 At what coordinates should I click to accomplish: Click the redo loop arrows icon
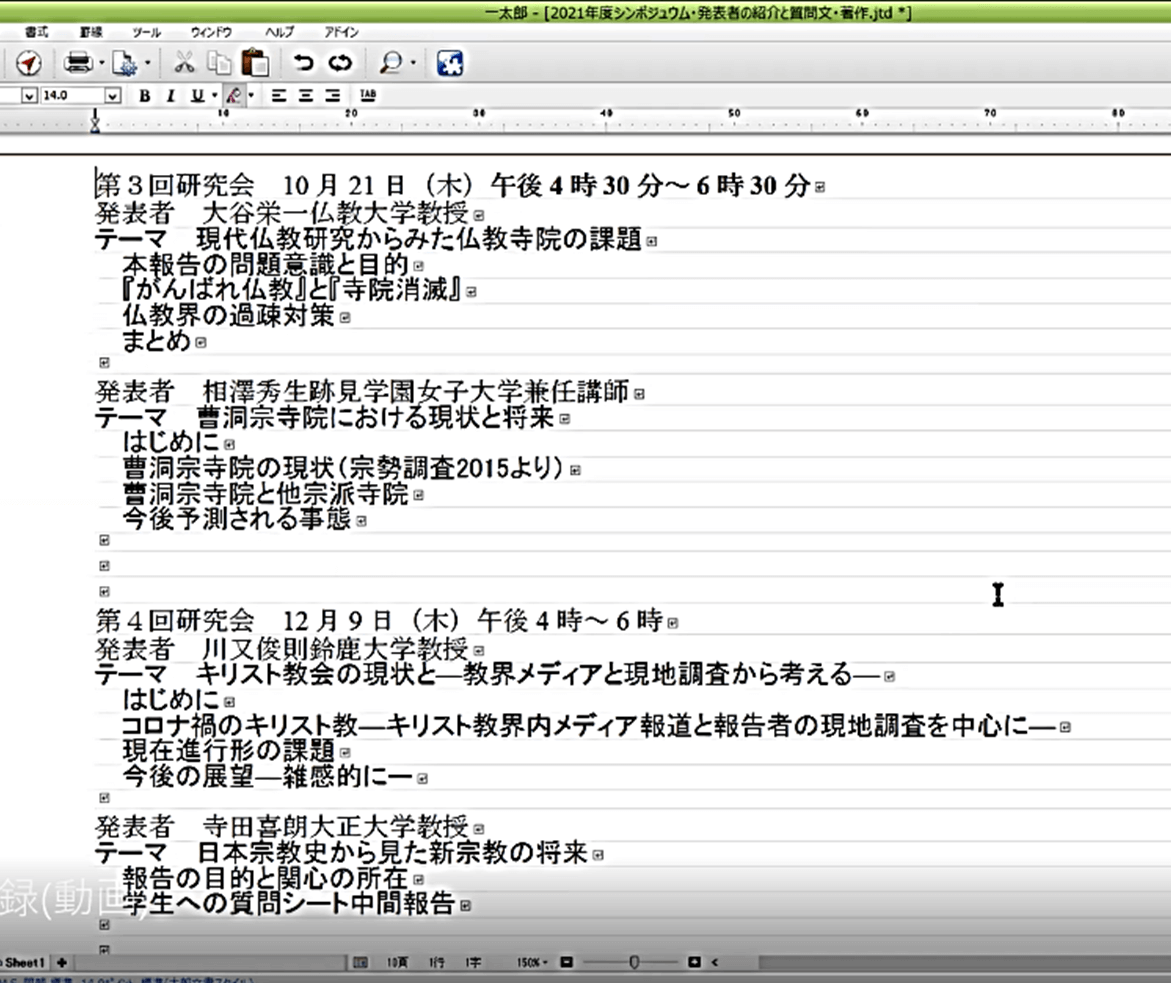pyautogui.click(x=341, y=64)
